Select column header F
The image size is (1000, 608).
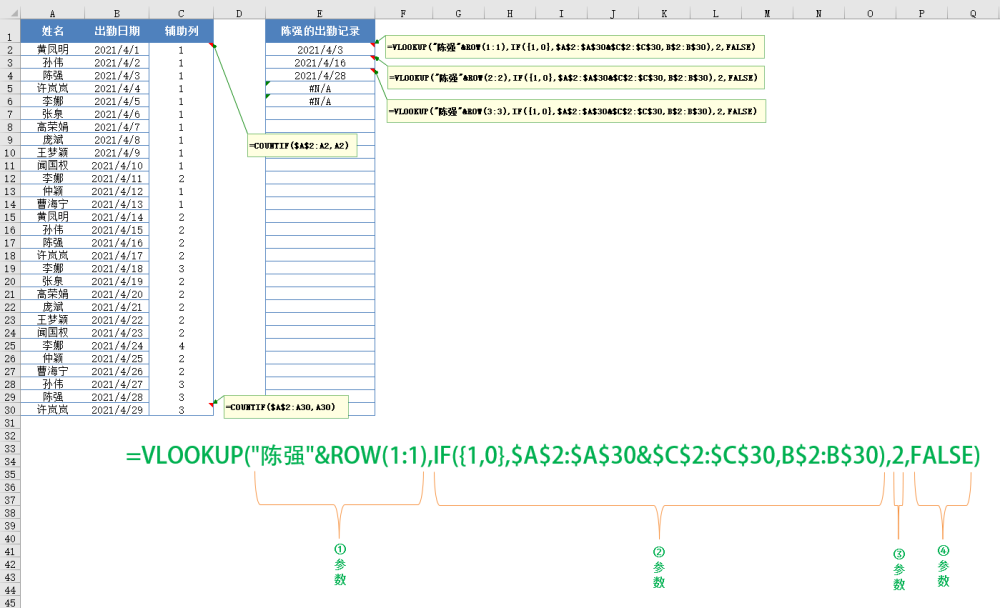point(404,13)
